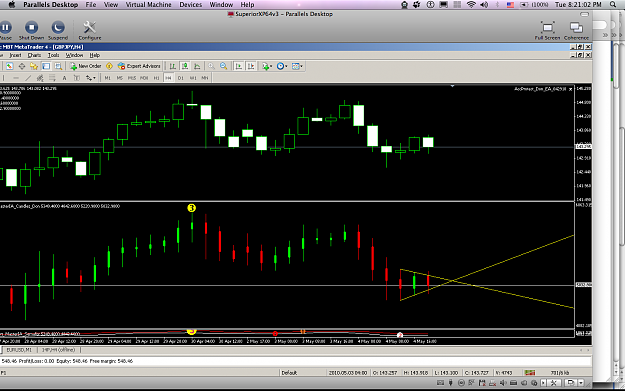Click the Wi-Fi icon in macOS menu bar
The image size is (625, 391).
point(471,5)
